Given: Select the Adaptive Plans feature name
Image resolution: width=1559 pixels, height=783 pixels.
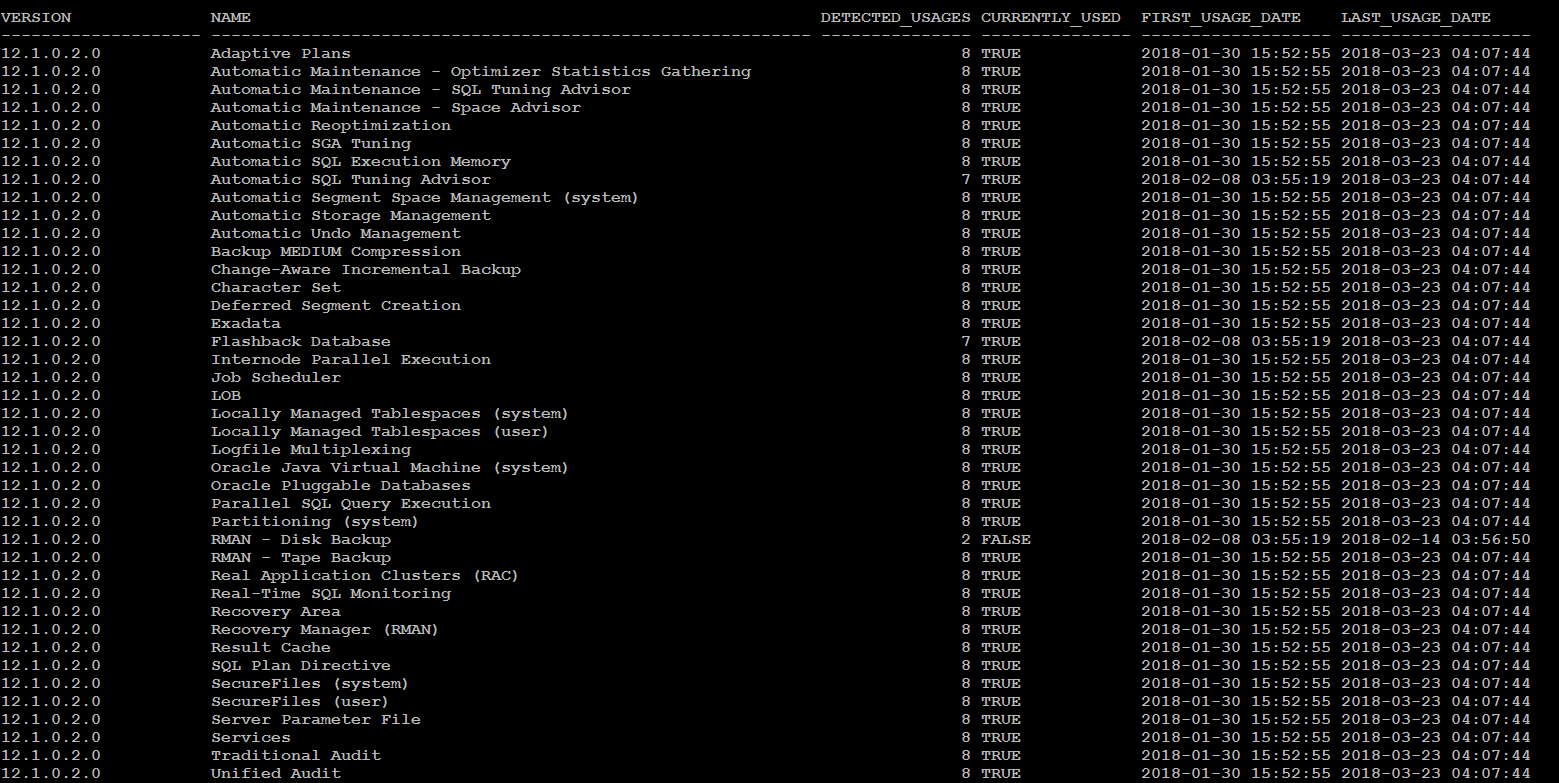Looking at the screenshot, I should click(x=281, y=53).
